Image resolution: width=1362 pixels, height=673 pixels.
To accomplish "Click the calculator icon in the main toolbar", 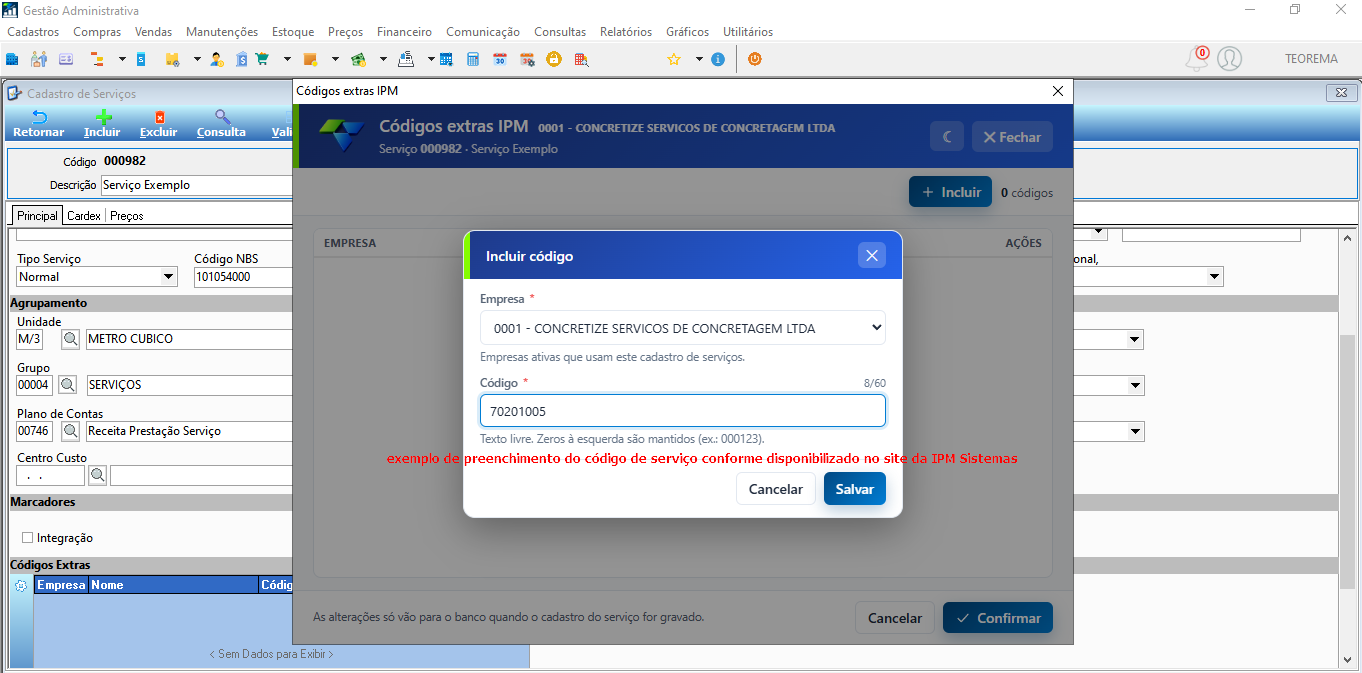I will [x=473, y=59].
